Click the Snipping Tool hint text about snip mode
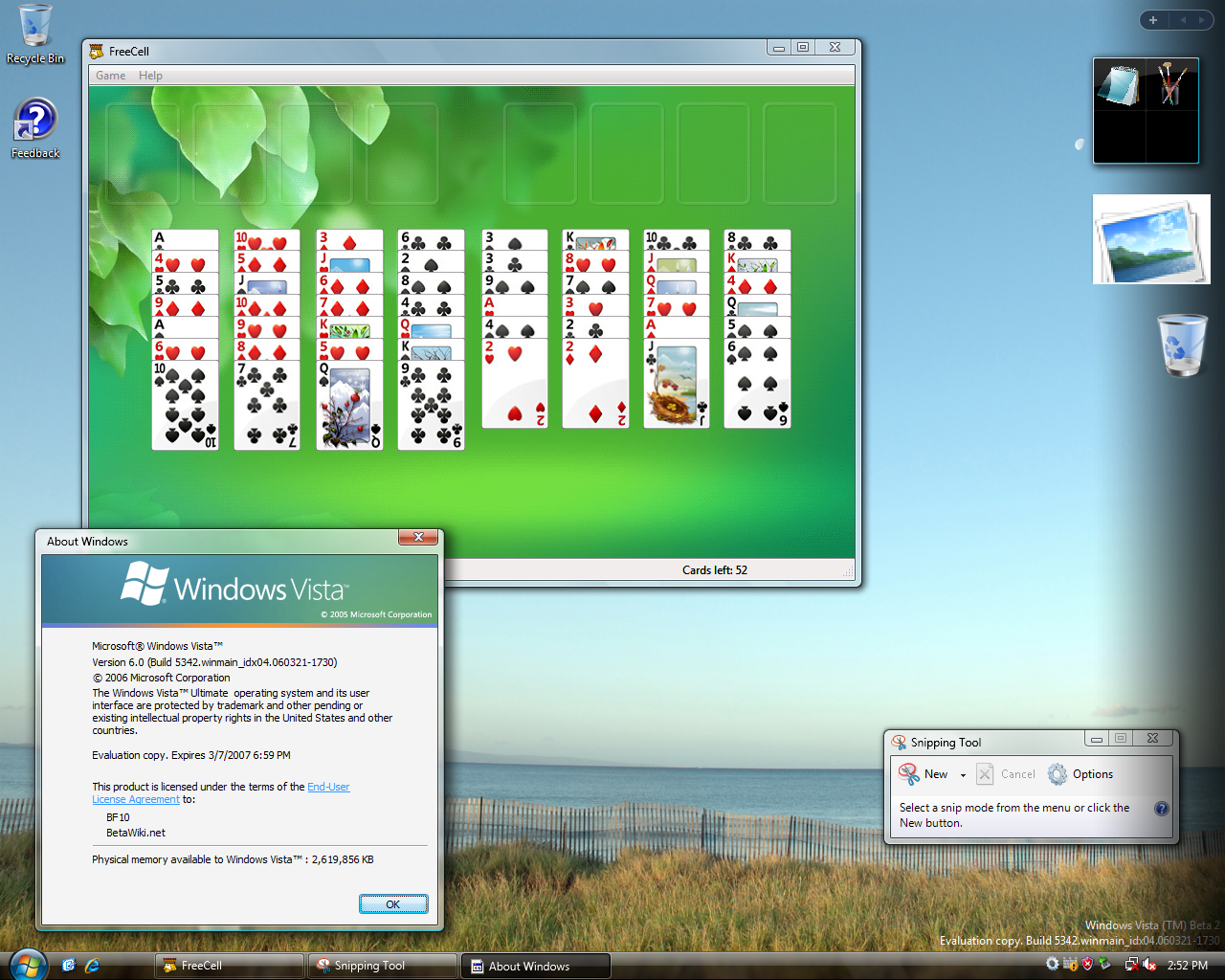Viewport: 1225px width, 980px height. [x=1014, y=815]
